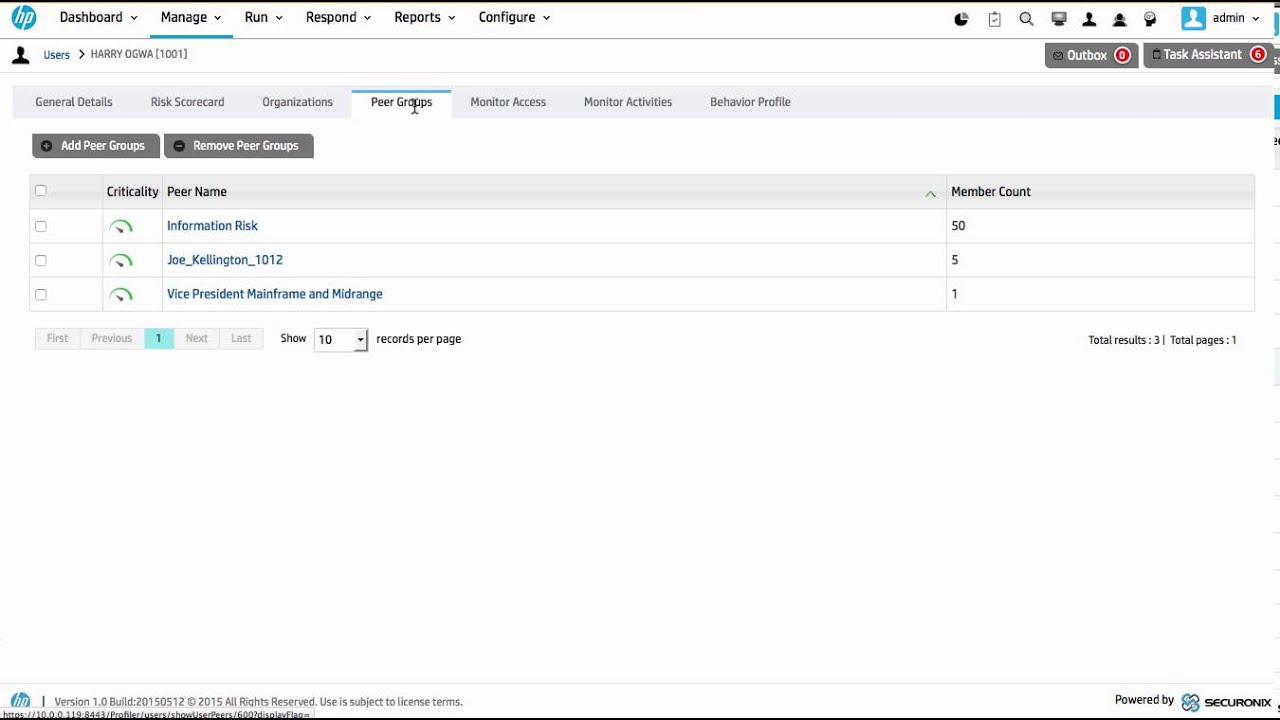The image size is (1280, 720).
Task: Click the Add Peer Groups button
Action: click(96, 146)
